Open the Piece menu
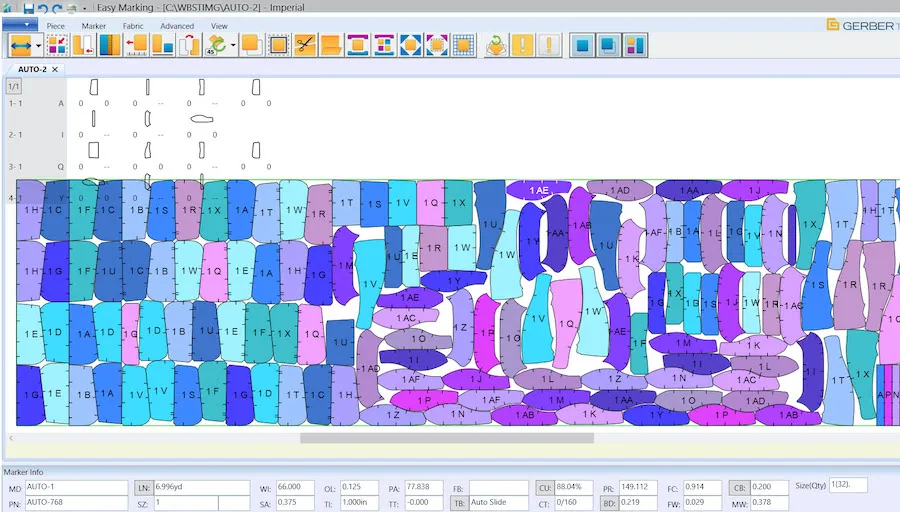 (x=56, y=26)
